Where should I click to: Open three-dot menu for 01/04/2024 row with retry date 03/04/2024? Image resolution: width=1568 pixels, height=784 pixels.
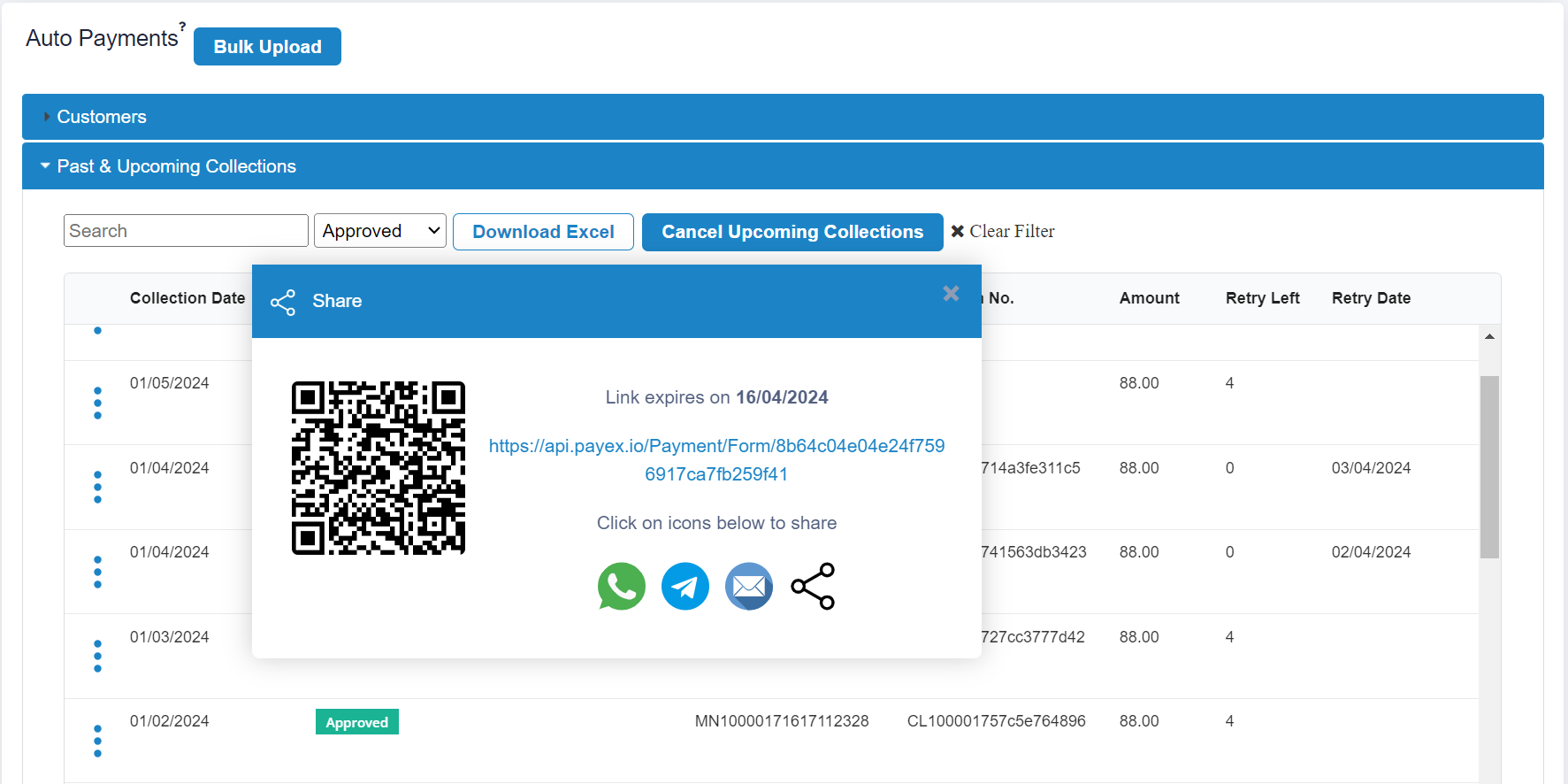point(97,487)
